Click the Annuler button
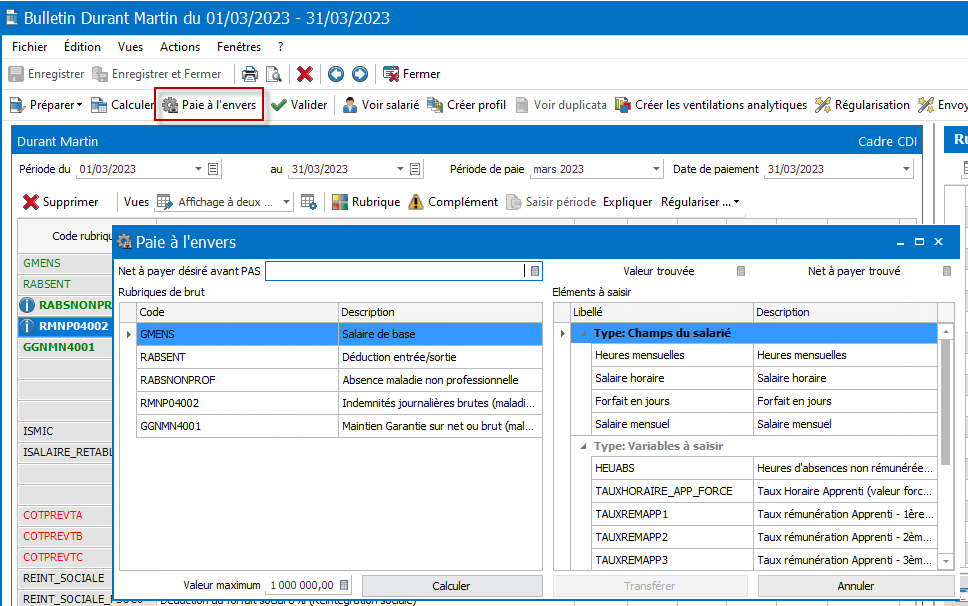The height and width of the screenshot is (606, 968). (x=856, y=586)
